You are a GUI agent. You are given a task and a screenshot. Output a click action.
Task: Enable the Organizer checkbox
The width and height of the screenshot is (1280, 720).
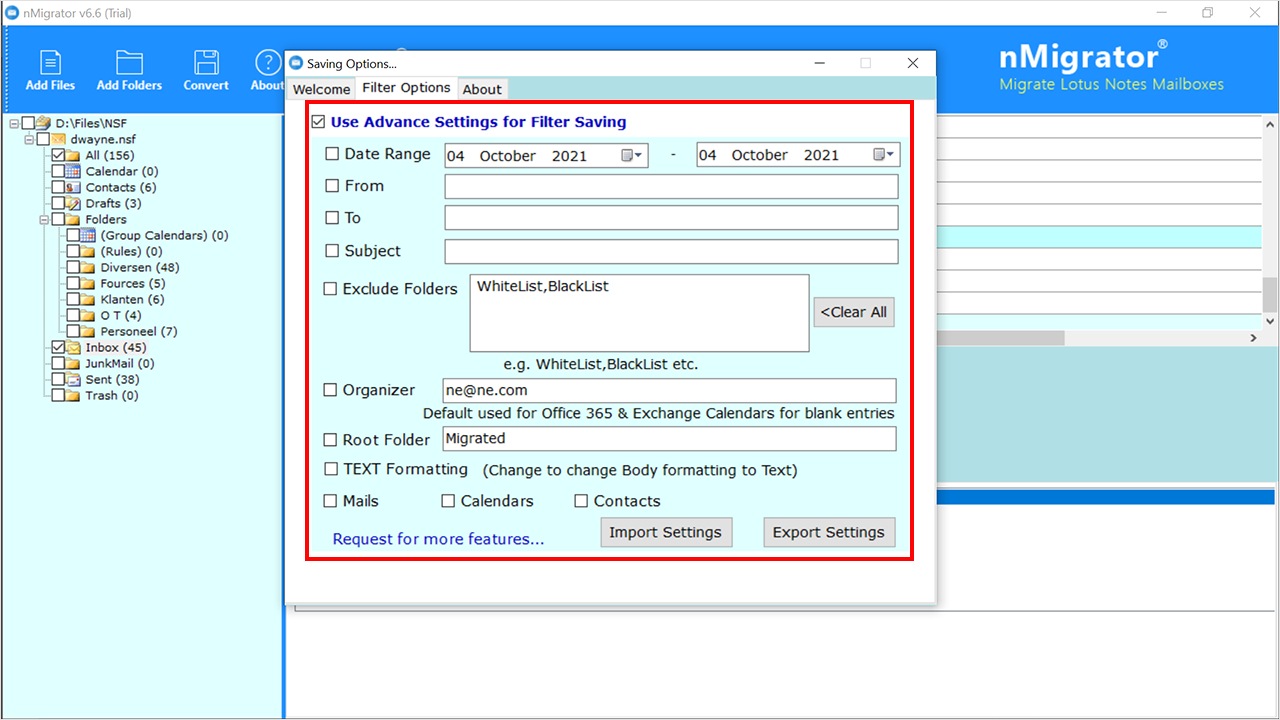pos(330,390)
